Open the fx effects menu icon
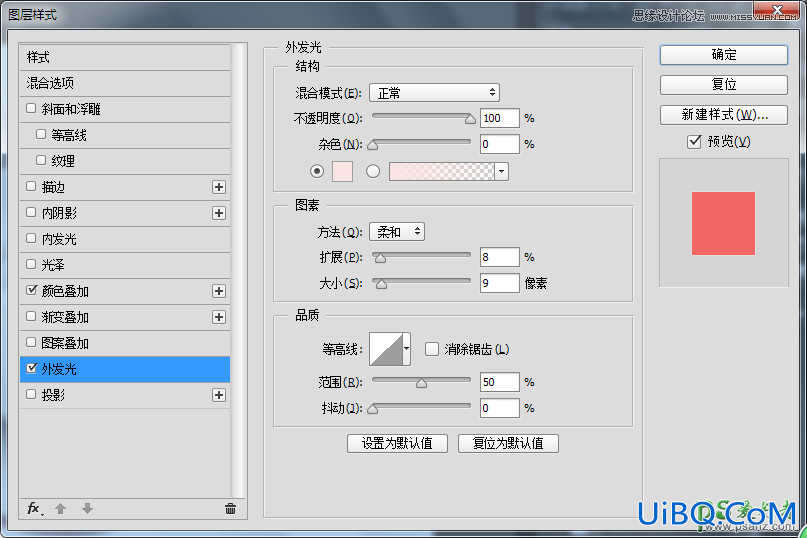This screenshot has height=538, width=807. (x=35, y=509)
